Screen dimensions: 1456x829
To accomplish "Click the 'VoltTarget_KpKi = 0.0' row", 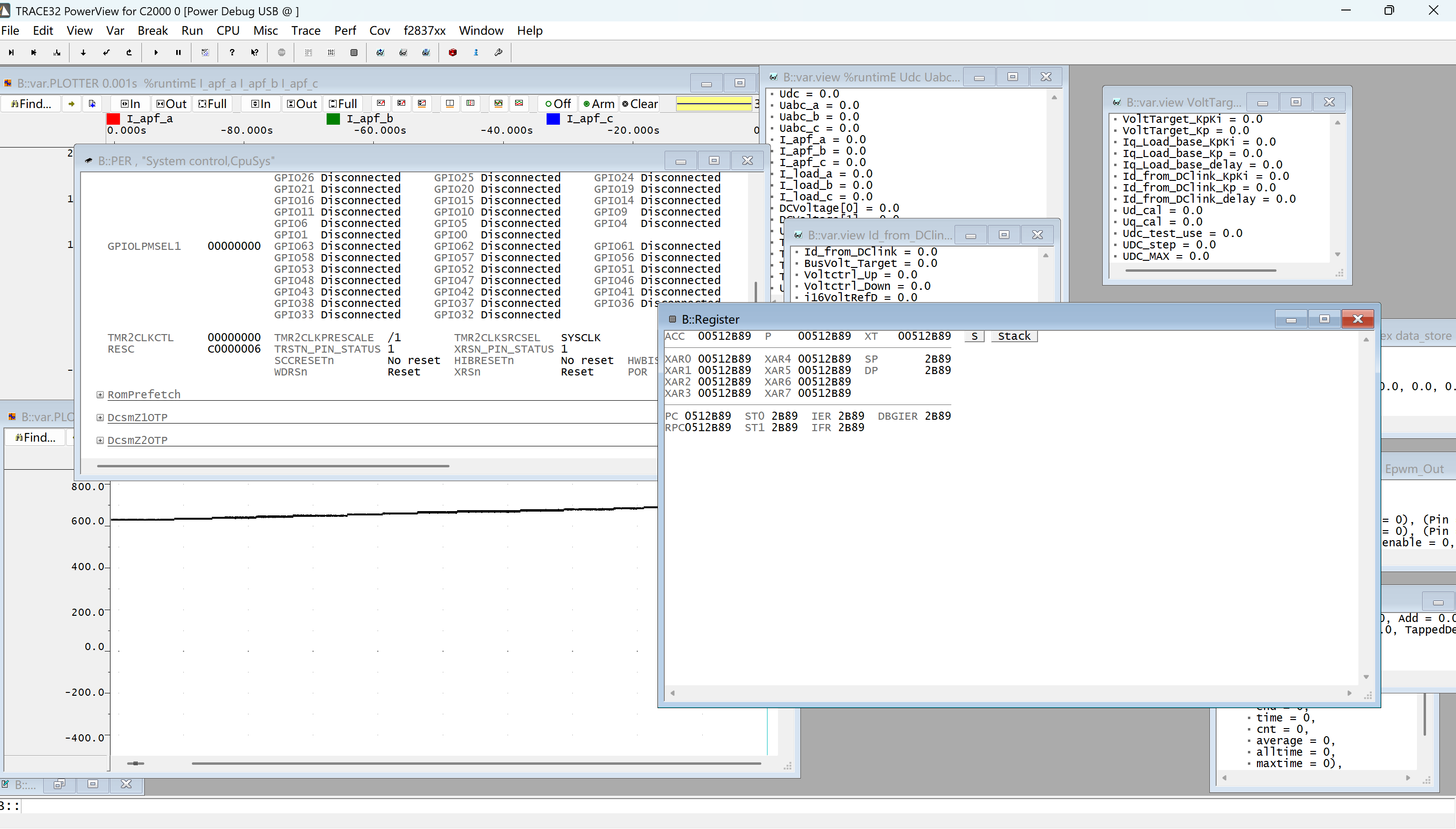I will pos(1192,119).
